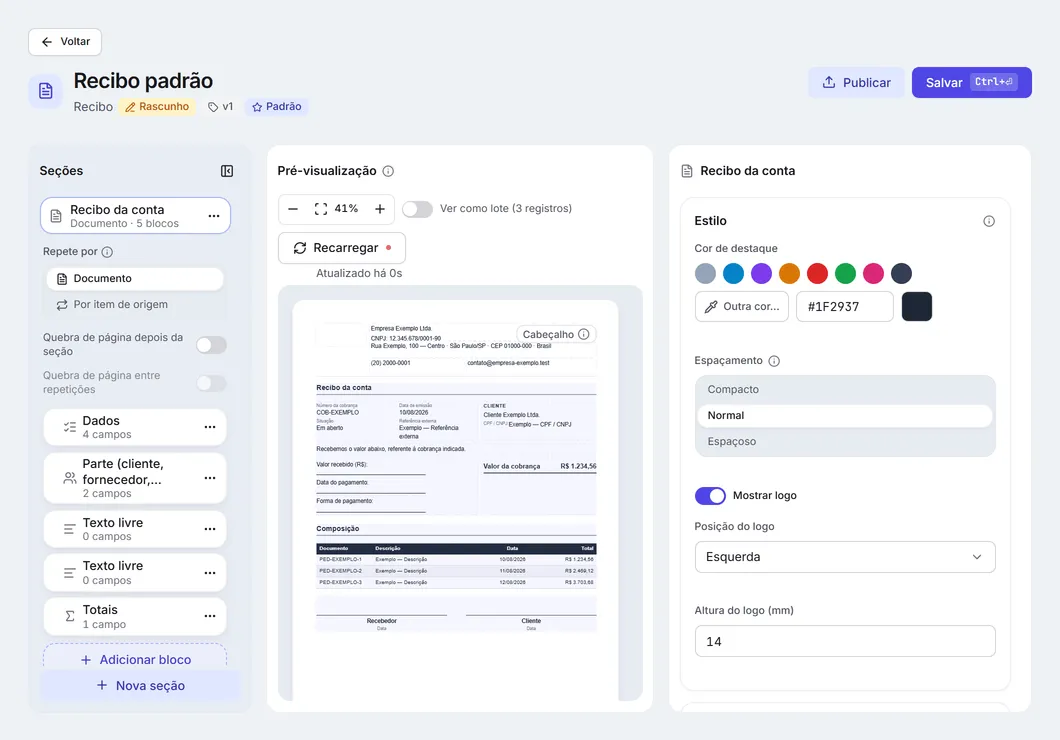
Task: Zoom out the preview with minus button
Action: coord(293,209)
